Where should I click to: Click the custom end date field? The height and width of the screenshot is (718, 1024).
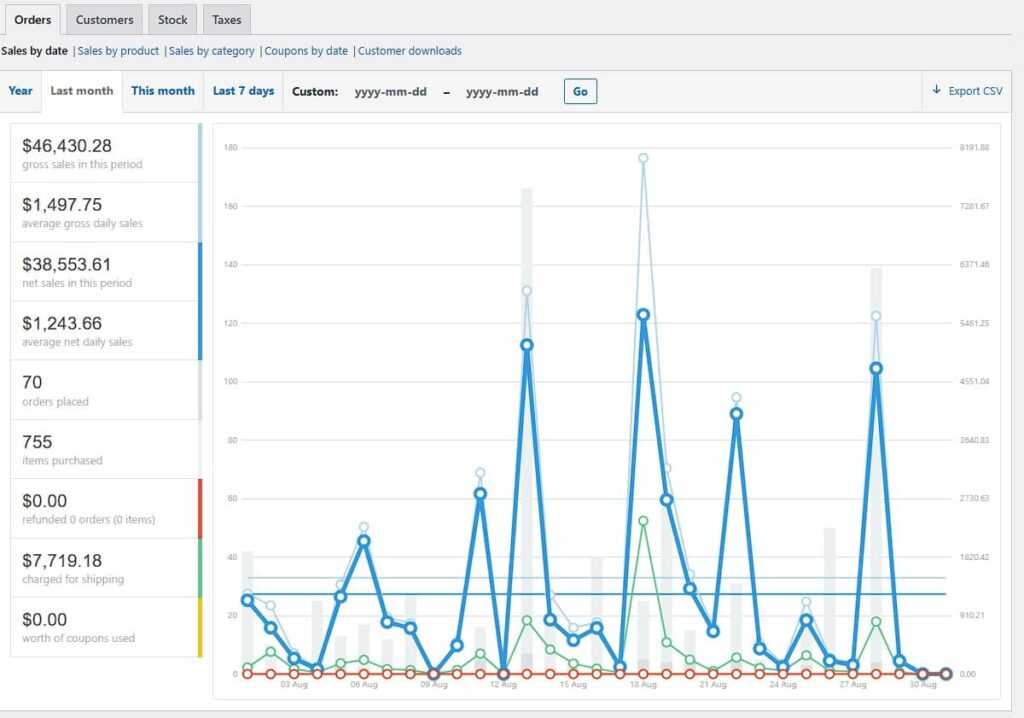click(x=502, y=92)
